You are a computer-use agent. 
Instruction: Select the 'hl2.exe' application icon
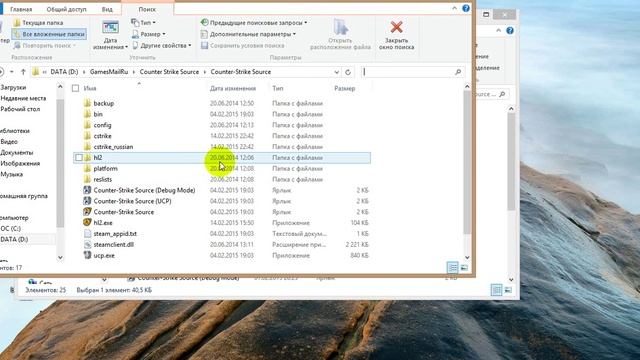tap(87, 222)
